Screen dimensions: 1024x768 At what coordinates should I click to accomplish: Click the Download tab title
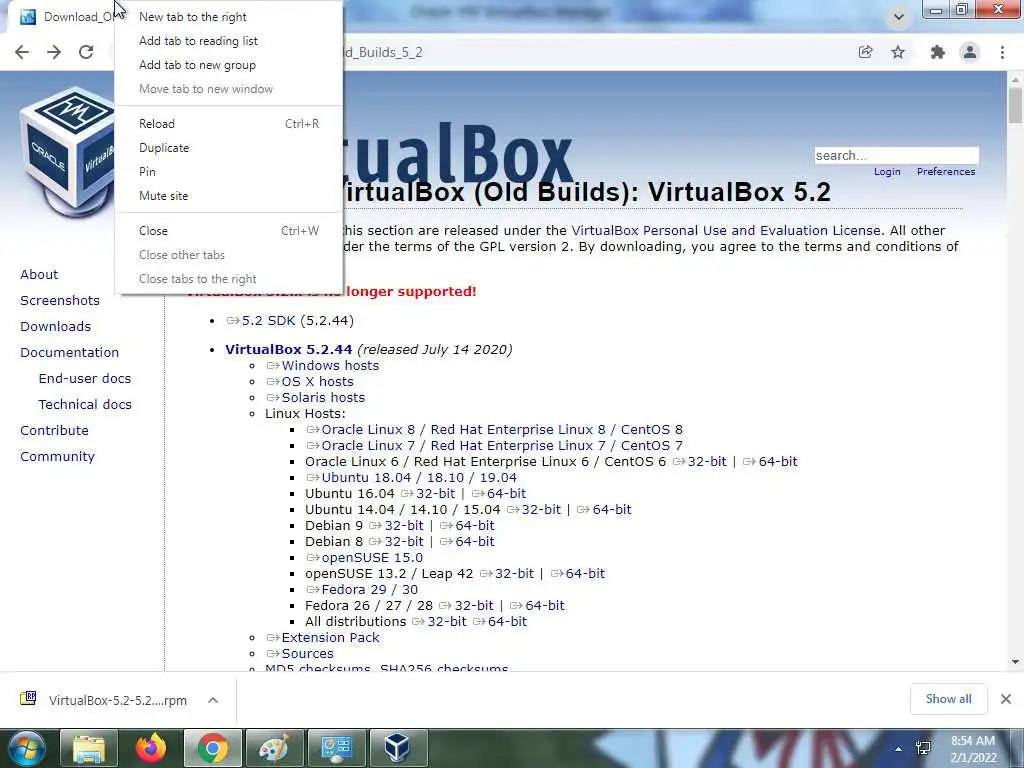coord(78,17)
